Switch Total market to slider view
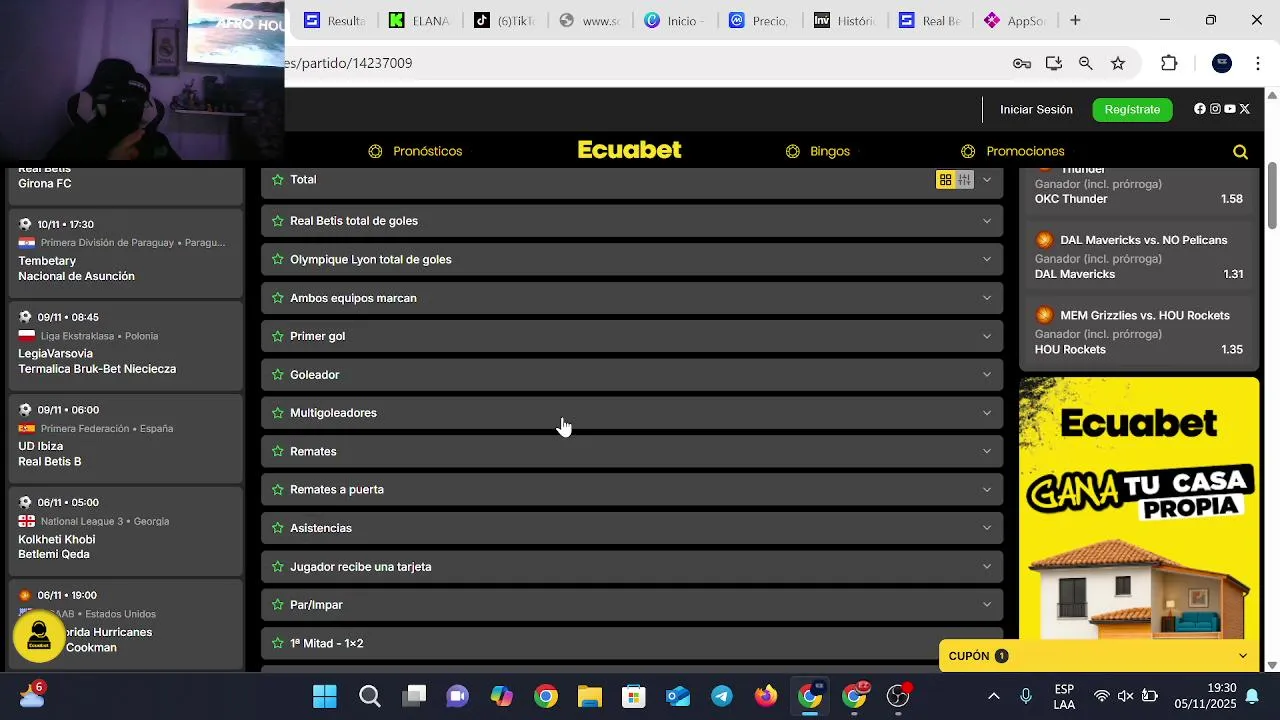1280x720 pixels. coord(964,180)
